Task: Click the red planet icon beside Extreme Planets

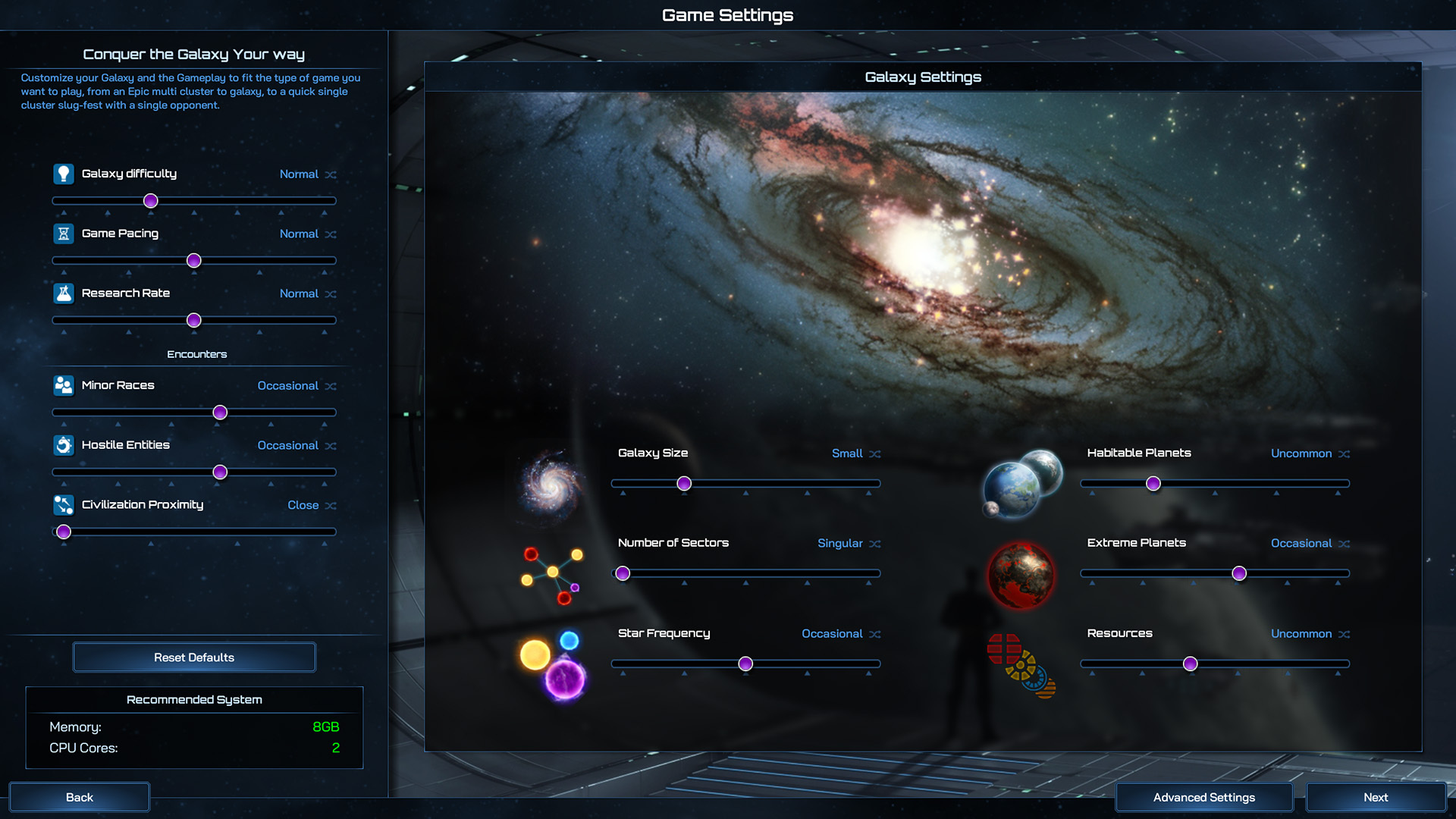Action: click(1022, 575)
